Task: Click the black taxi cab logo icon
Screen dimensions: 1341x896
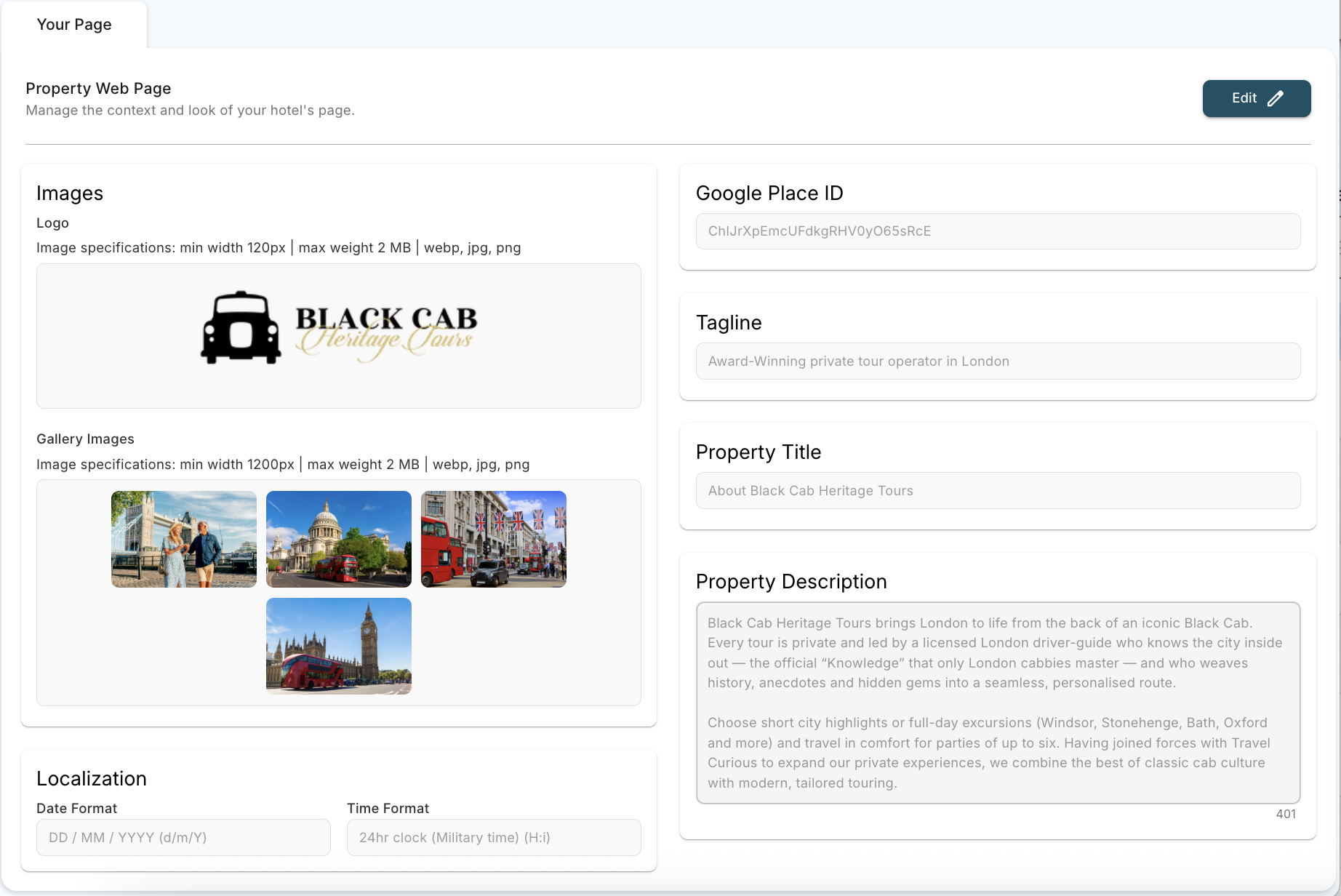Action: pos(241,328)
